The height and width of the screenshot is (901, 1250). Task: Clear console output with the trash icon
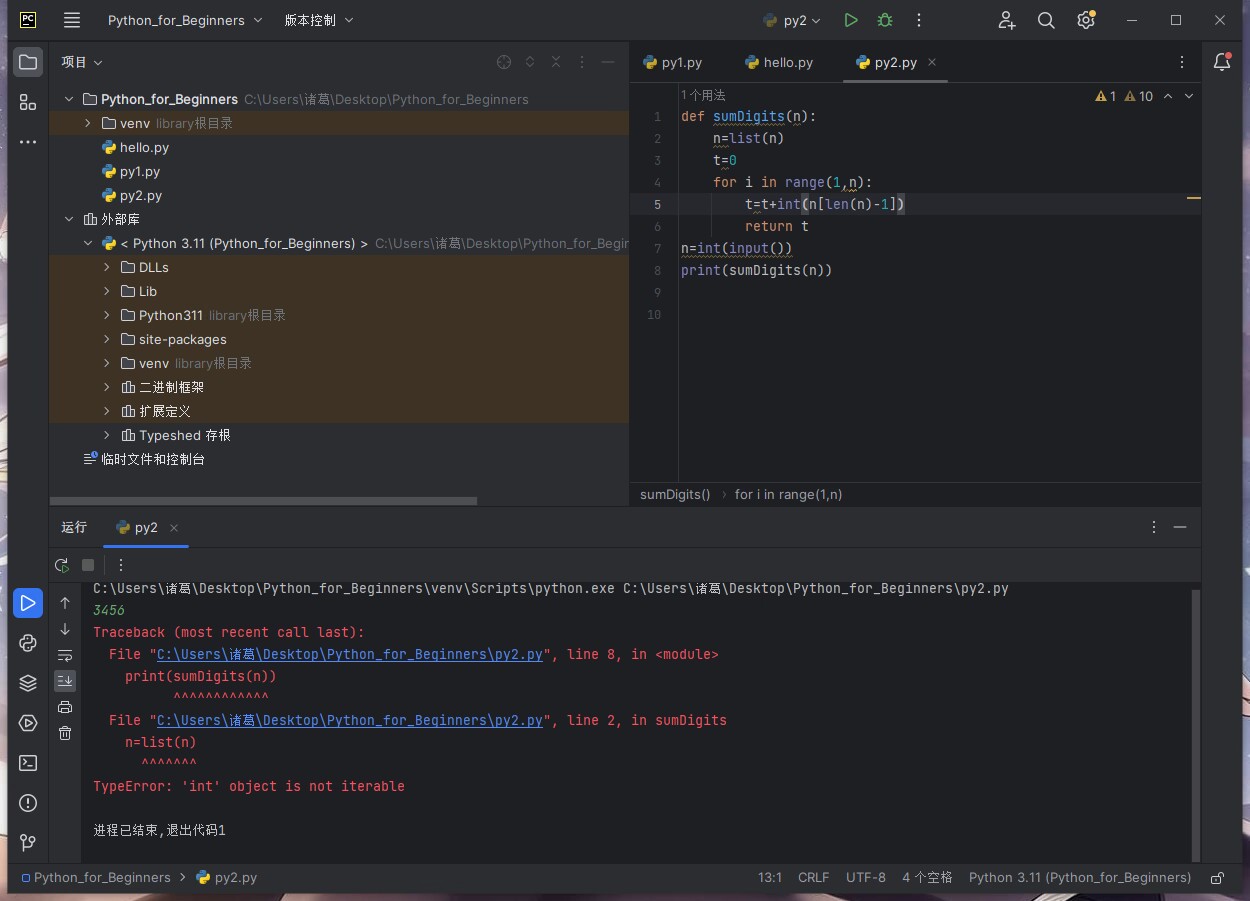[x=65, y=733]
